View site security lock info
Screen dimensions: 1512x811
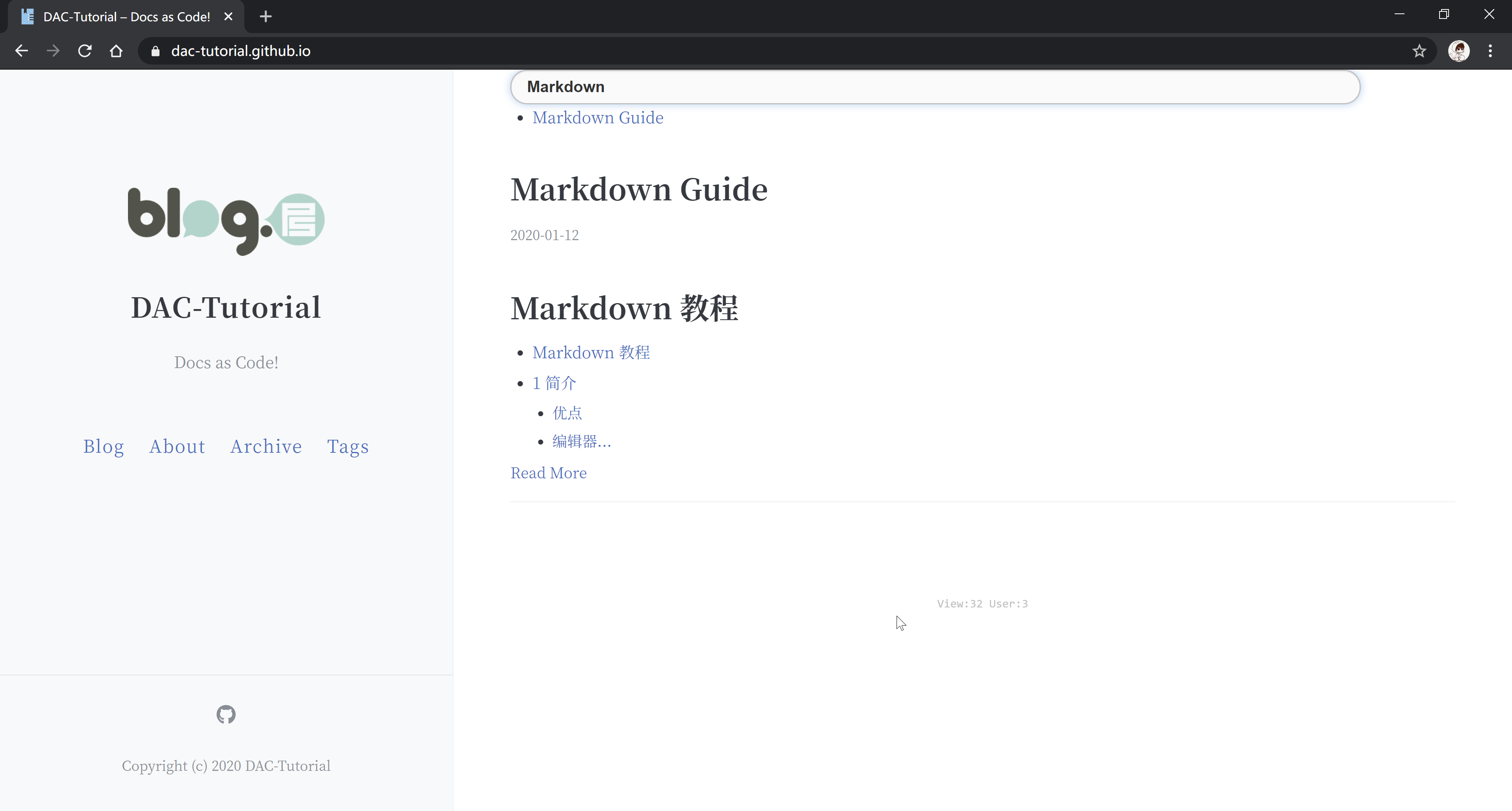[155, 51]
